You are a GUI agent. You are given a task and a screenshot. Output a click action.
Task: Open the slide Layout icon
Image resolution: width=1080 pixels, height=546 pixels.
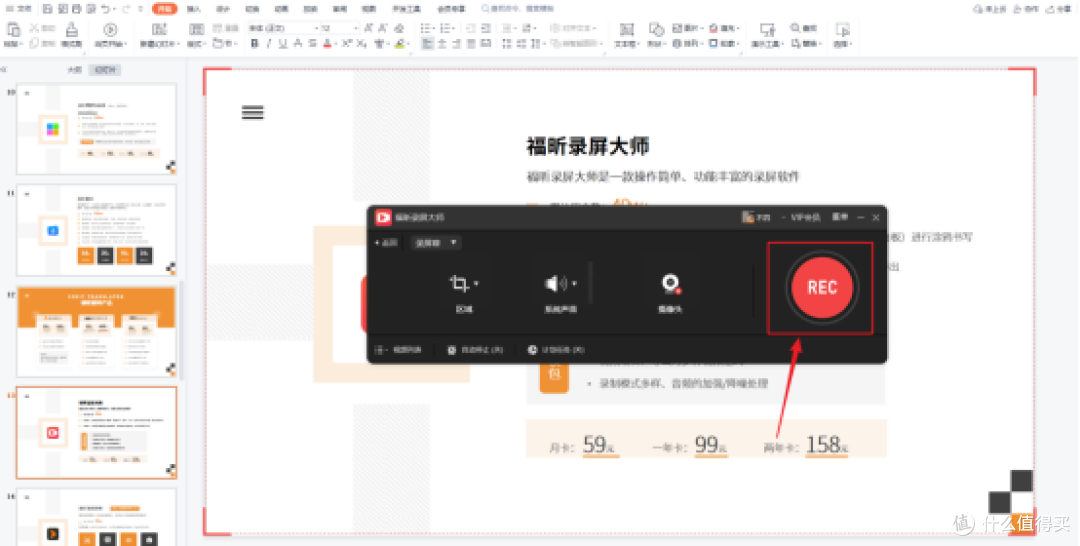click(x=196, y=30)
